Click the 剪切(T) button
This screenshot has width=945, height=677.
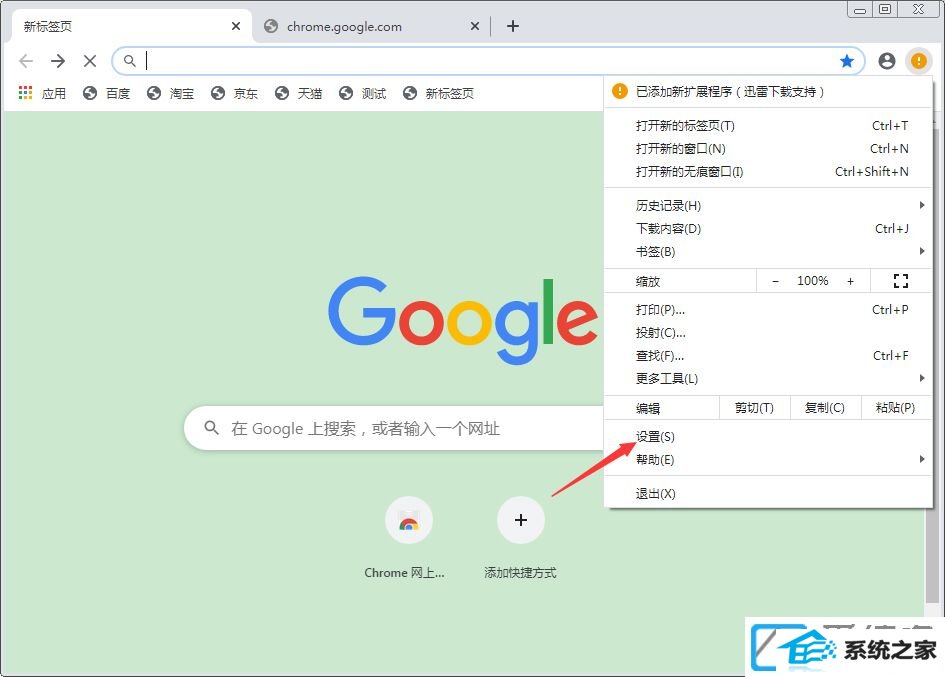pos(755,408)
